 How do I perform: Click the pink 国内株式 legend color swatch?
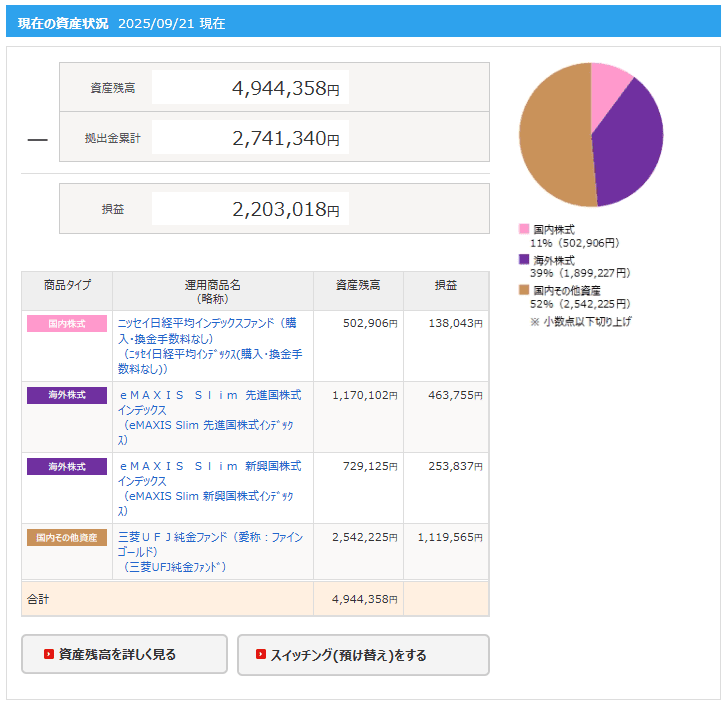coord(524,229)
